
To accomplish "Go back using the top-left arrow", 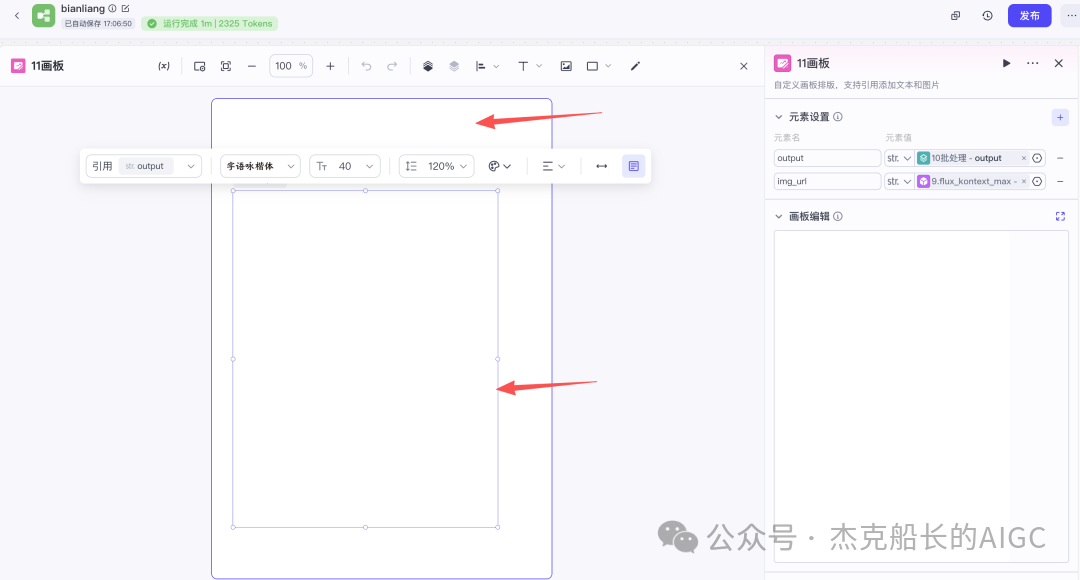I will click(17, 15).
